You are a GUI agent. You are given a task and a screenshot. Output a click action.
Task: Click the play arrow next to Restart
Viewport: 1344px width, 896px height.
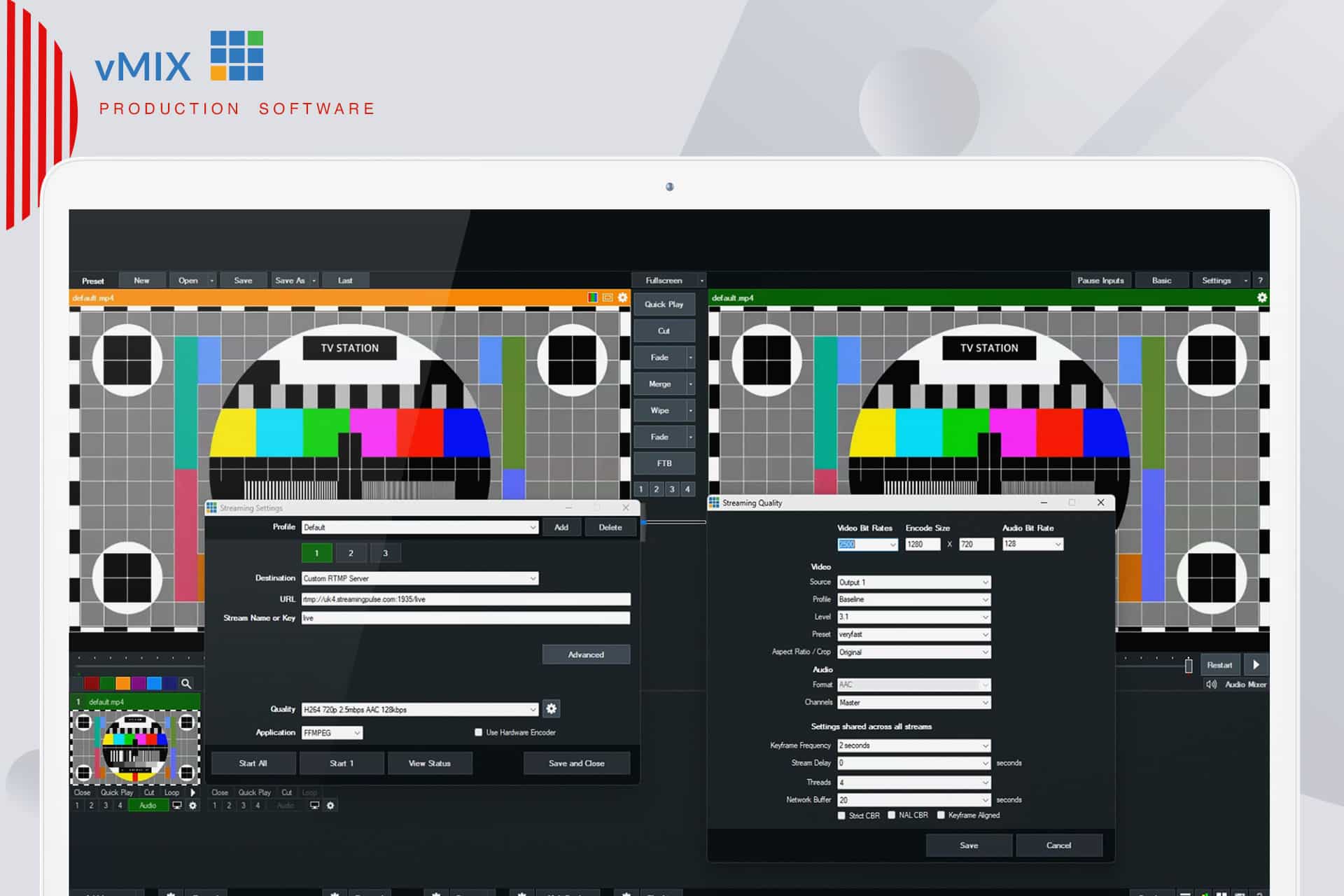pyautogui.click(x=1256, y=665)
